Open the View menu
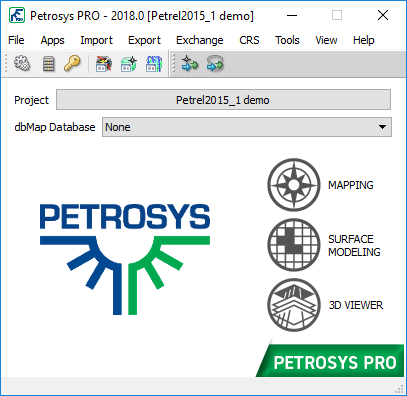Image resolution: width=407 pixels, height=396 pixels. point(326,40)
